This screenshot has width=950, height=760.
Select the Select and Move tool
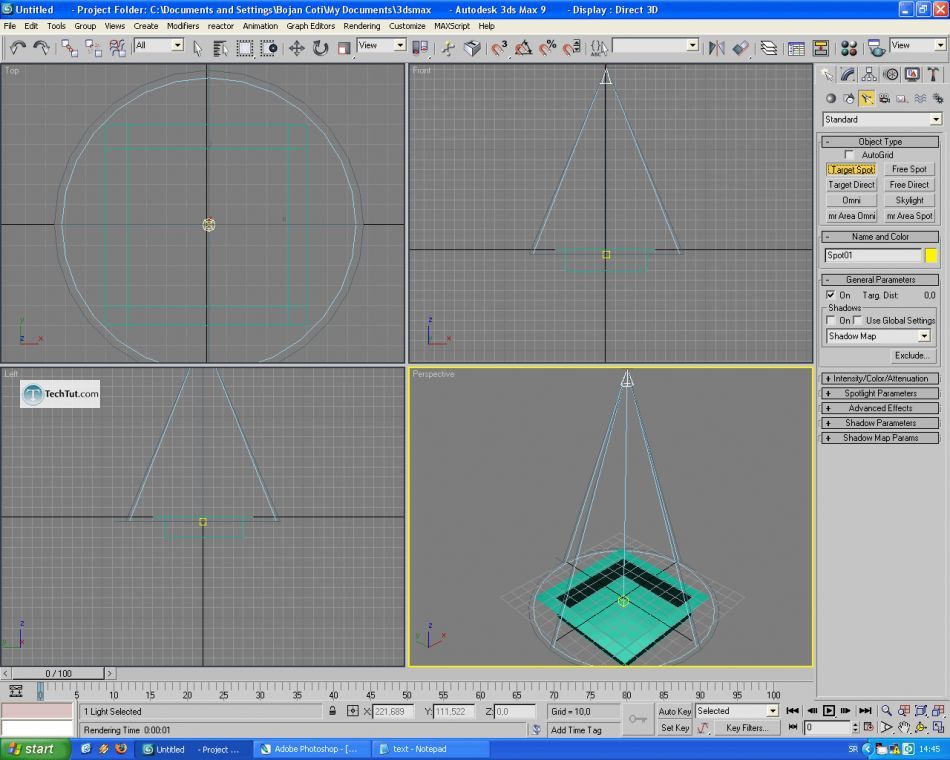(x=297, y=47)
